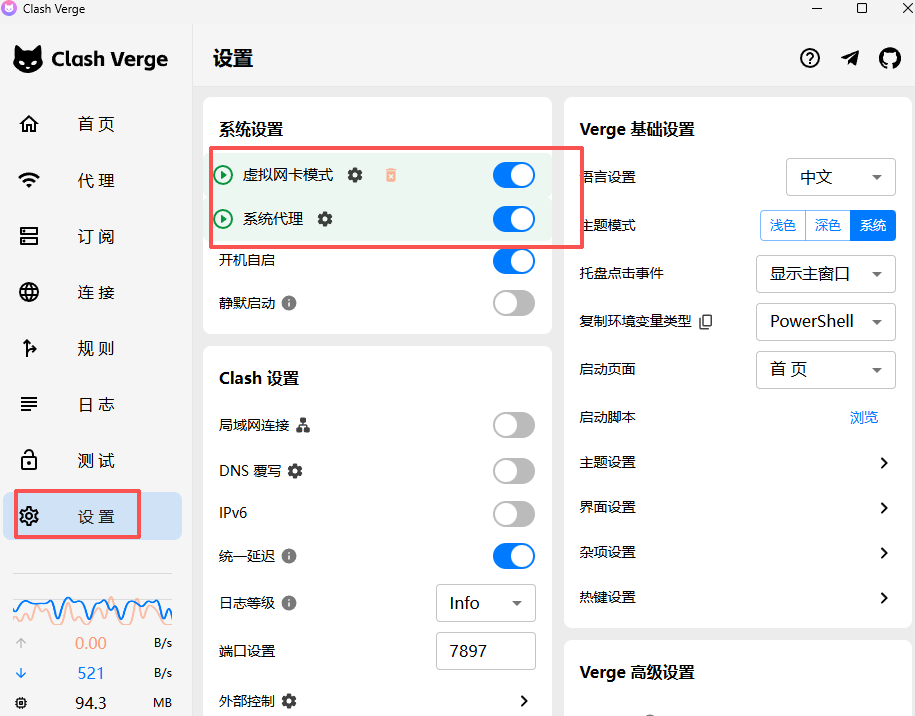This screenshot has width=915, height=716.
Task: Click the memory usage value 94.3
Action: 90,703
